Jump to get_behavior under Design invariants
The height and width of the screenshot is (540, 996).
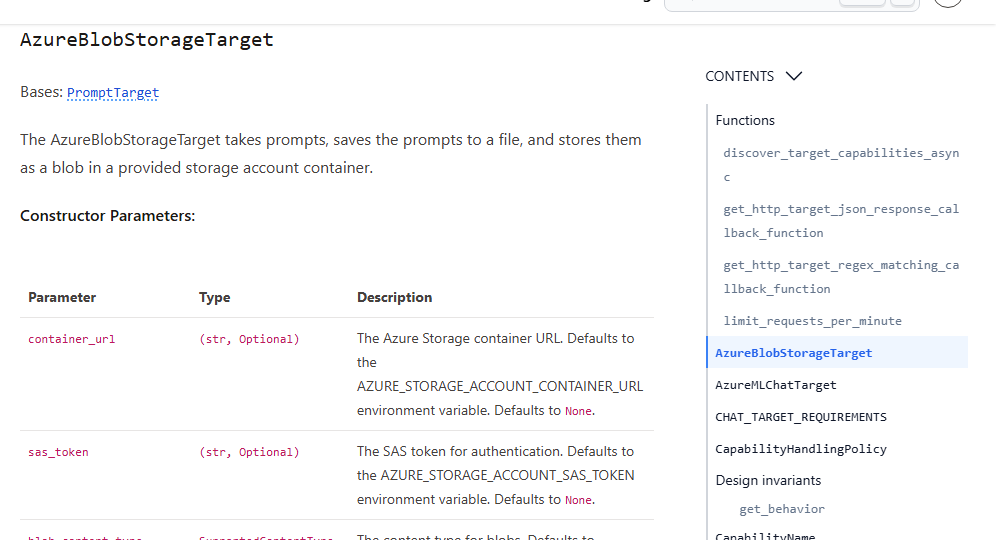point(782,509)
